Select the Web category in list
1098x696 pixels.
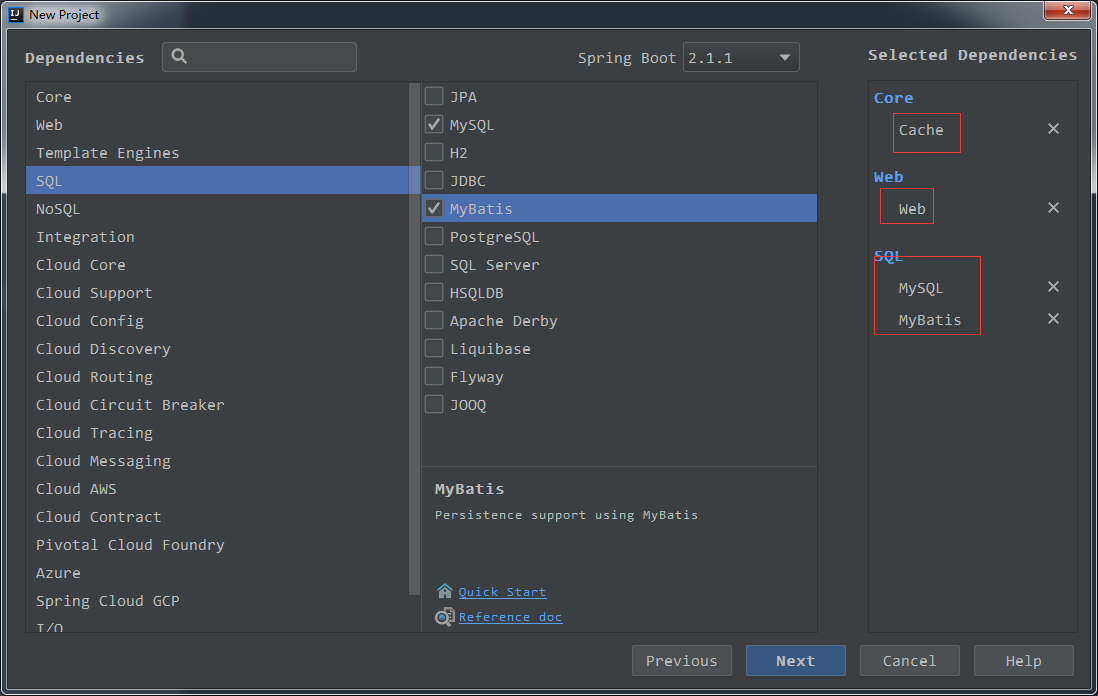point(217,125)
